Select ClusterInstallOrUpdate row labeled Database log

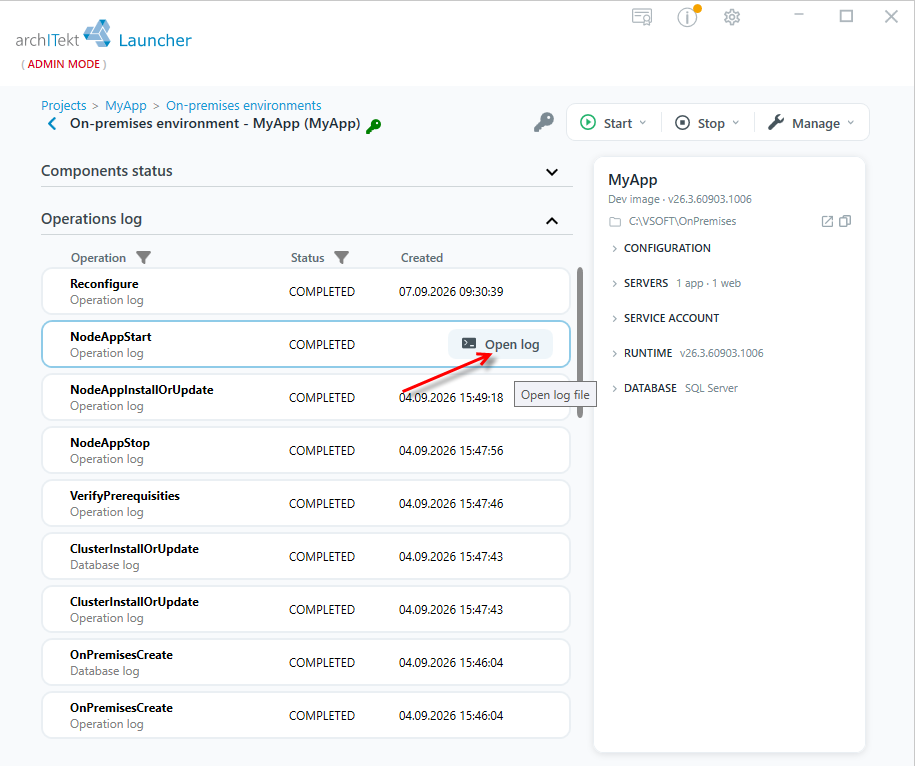click(x=306, y=557)
